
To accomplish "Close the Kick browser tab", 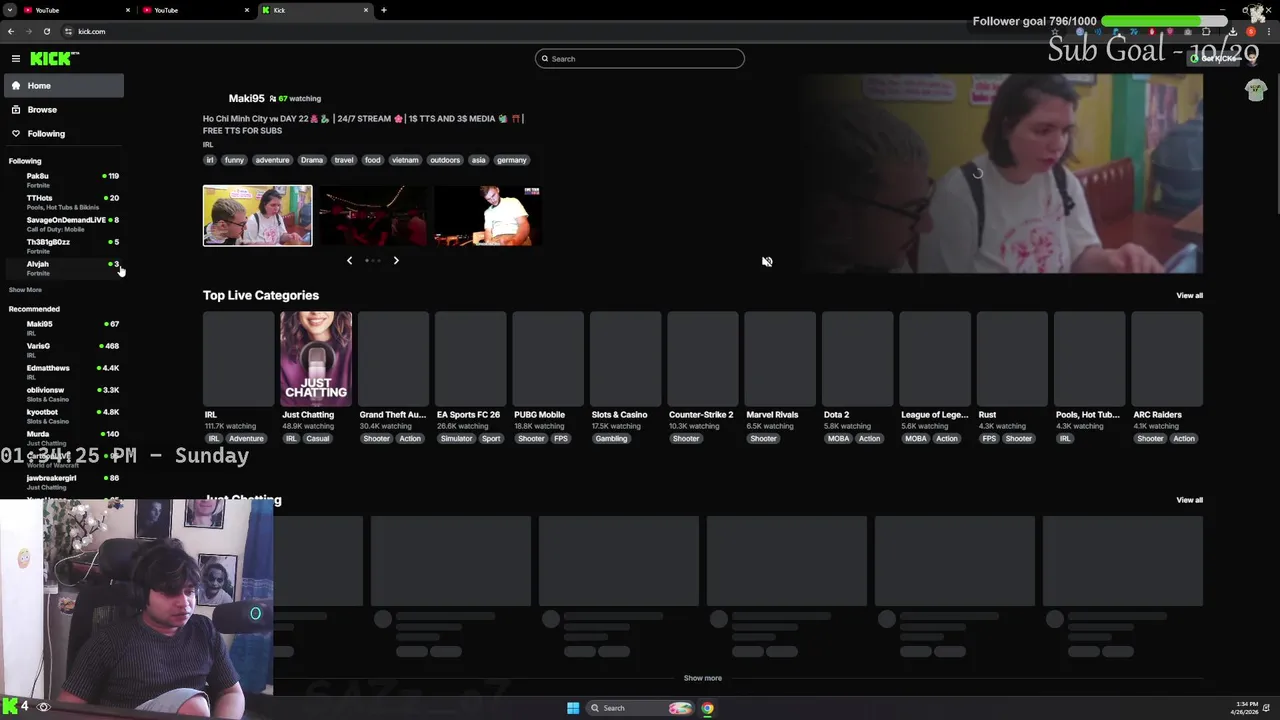I will [366, 10].
